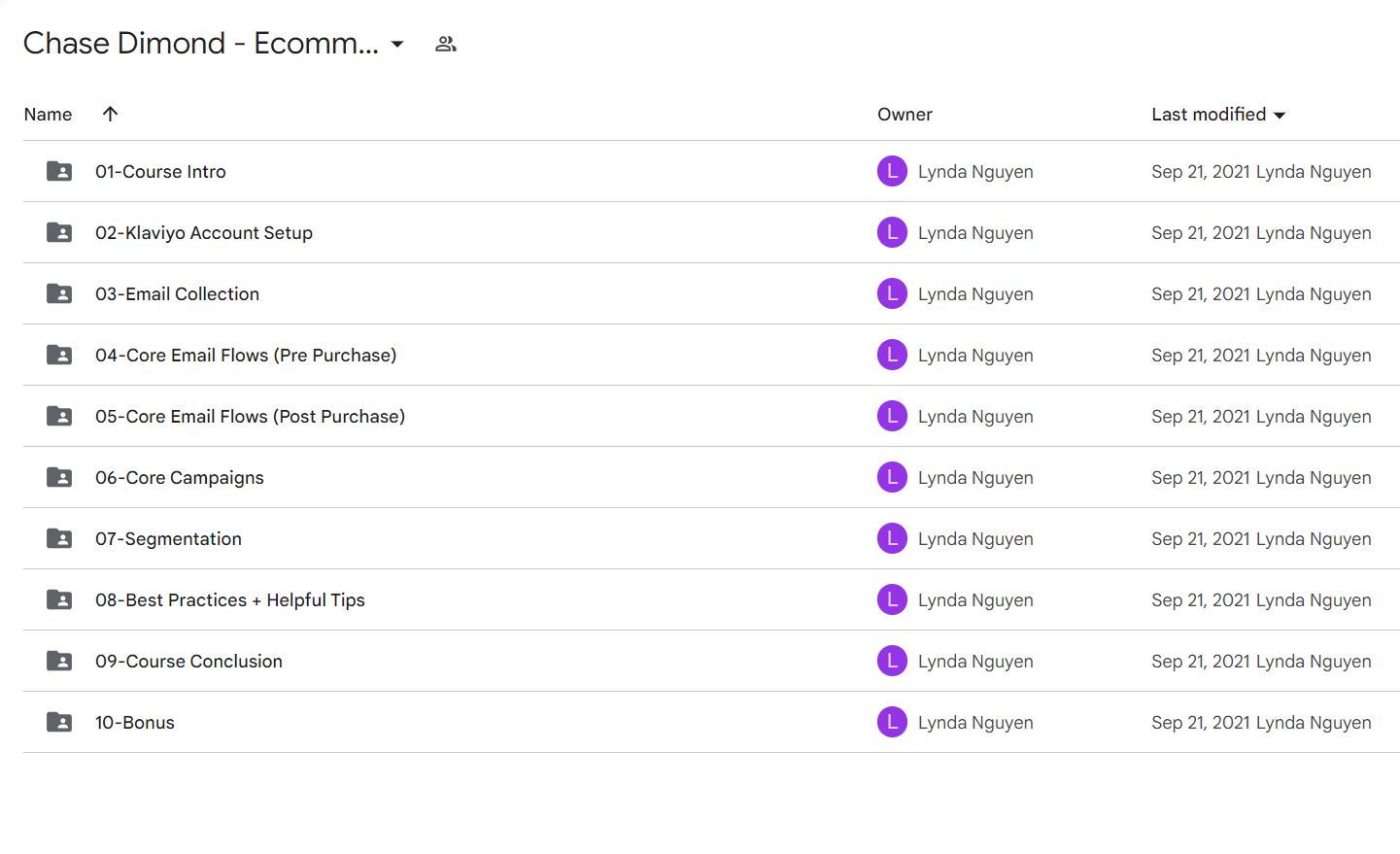The width and height of the screenshot is (1400, 854).
Task: Click the owner avatar in the 10-Bonus row
Action: tap(892, 722)
